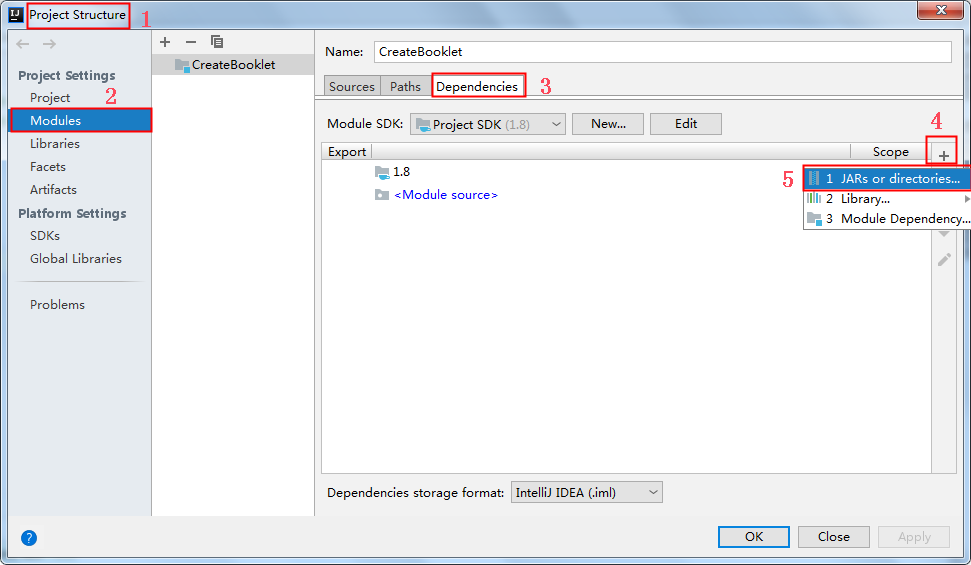
Task: Click the forward navigation arrow
Action: point(50,44)
